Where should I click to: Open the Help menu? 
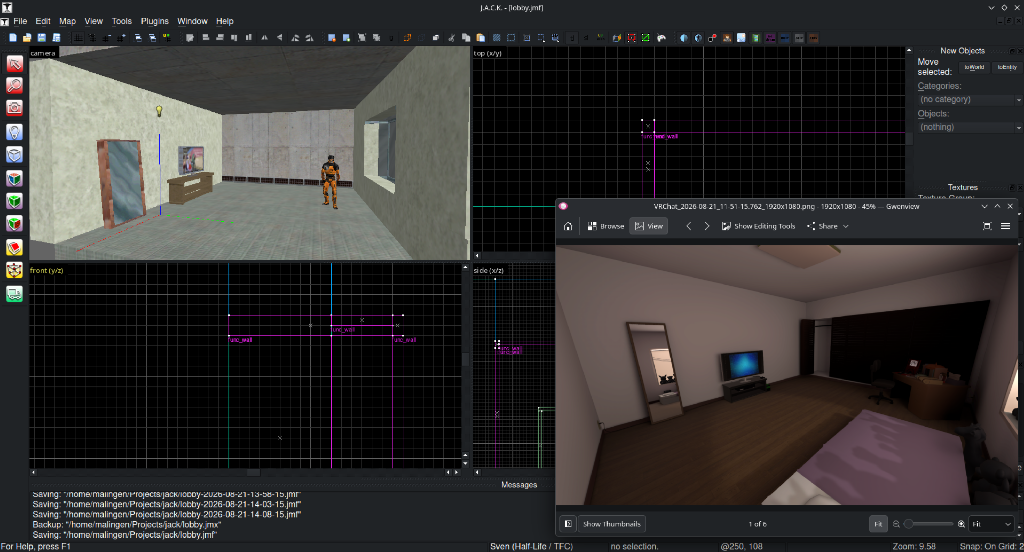click(225, 21)
